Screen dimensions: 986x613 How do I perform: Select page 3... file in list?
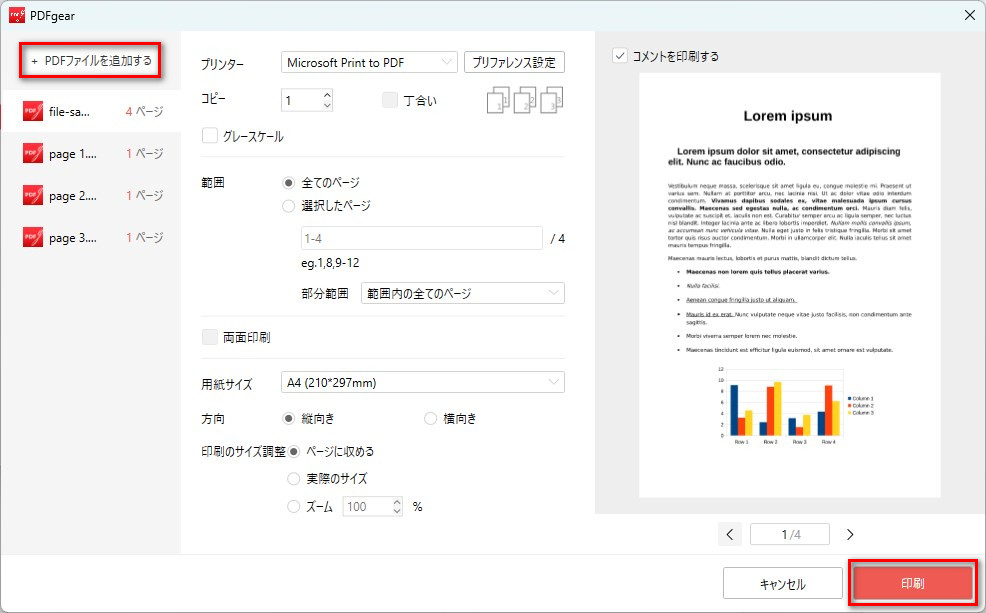tap(91, 238)
